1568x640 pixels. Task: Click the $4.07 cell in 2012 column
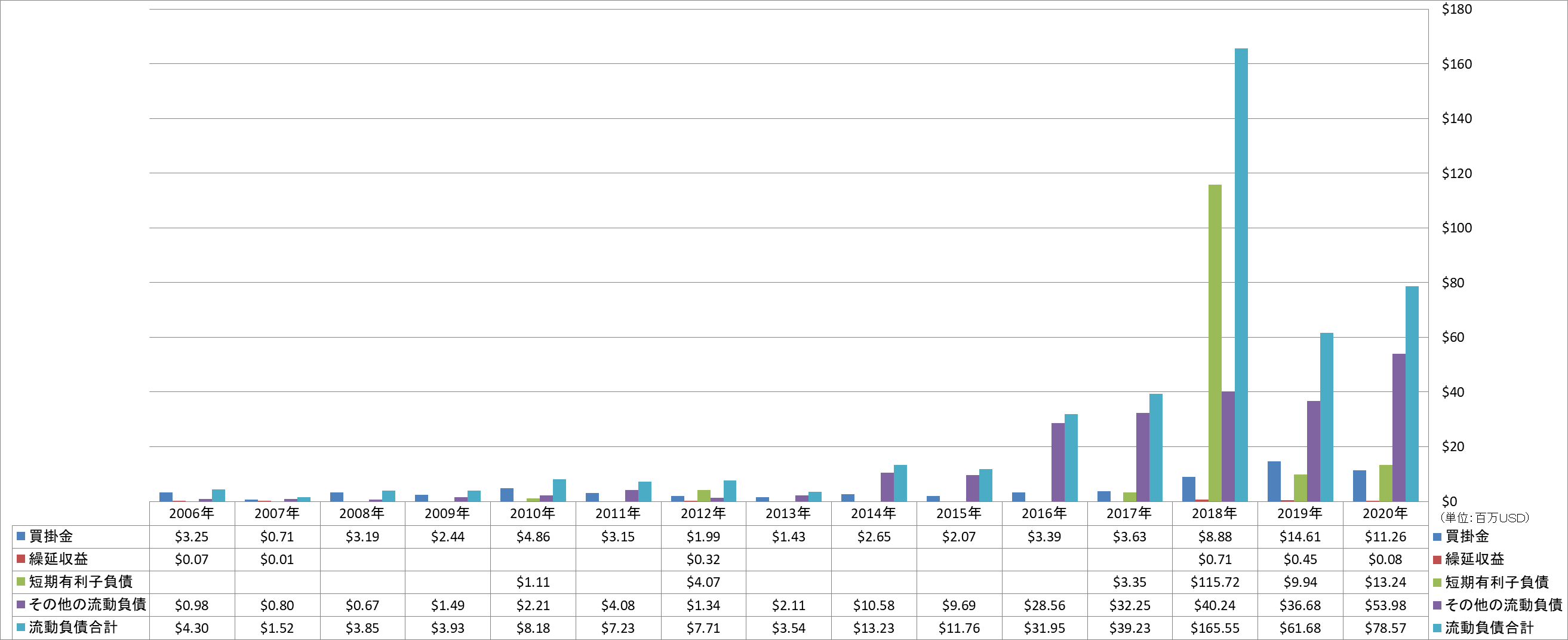703,582
